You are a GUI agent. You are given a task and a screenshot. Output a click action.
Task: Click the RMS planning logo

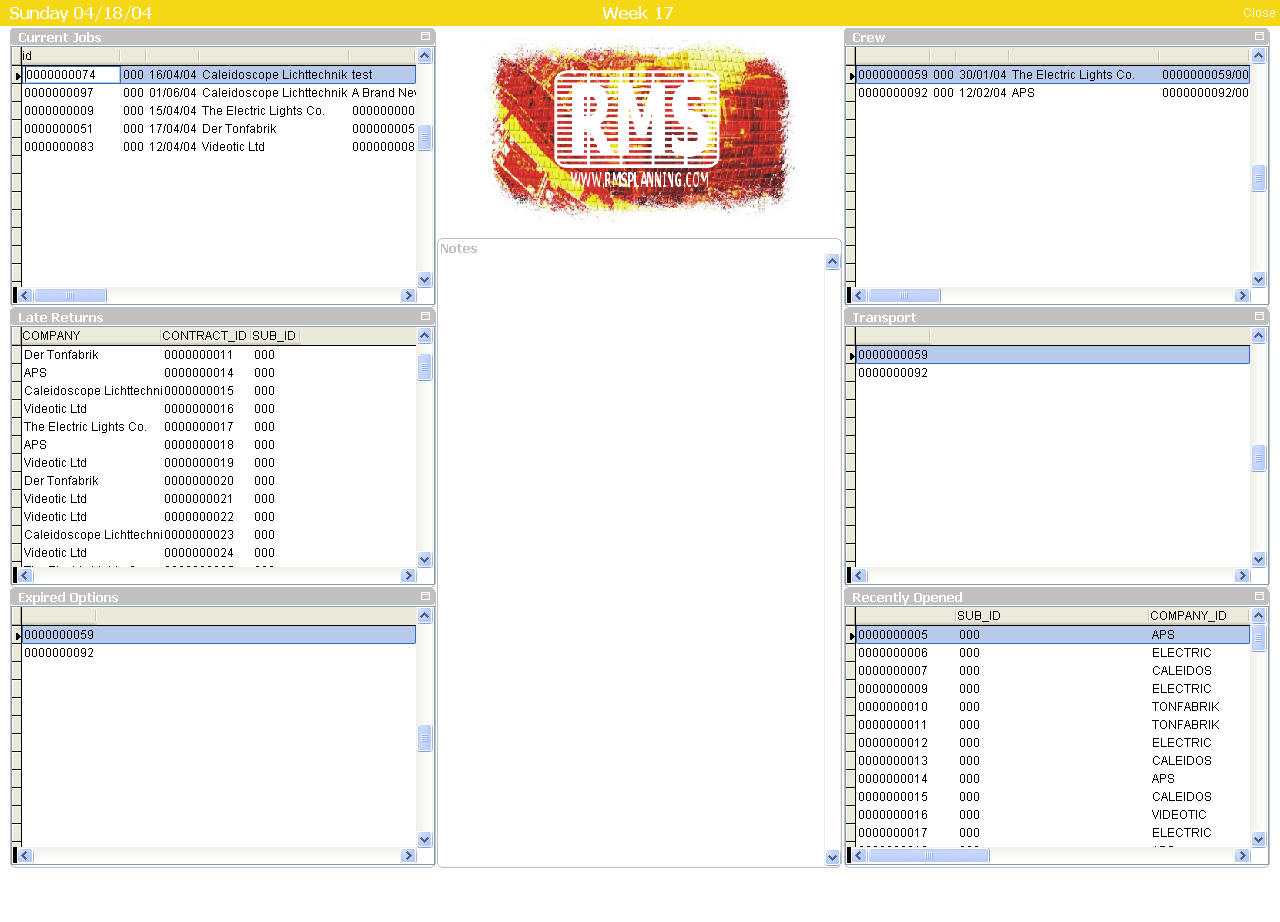tap(640, 127)
